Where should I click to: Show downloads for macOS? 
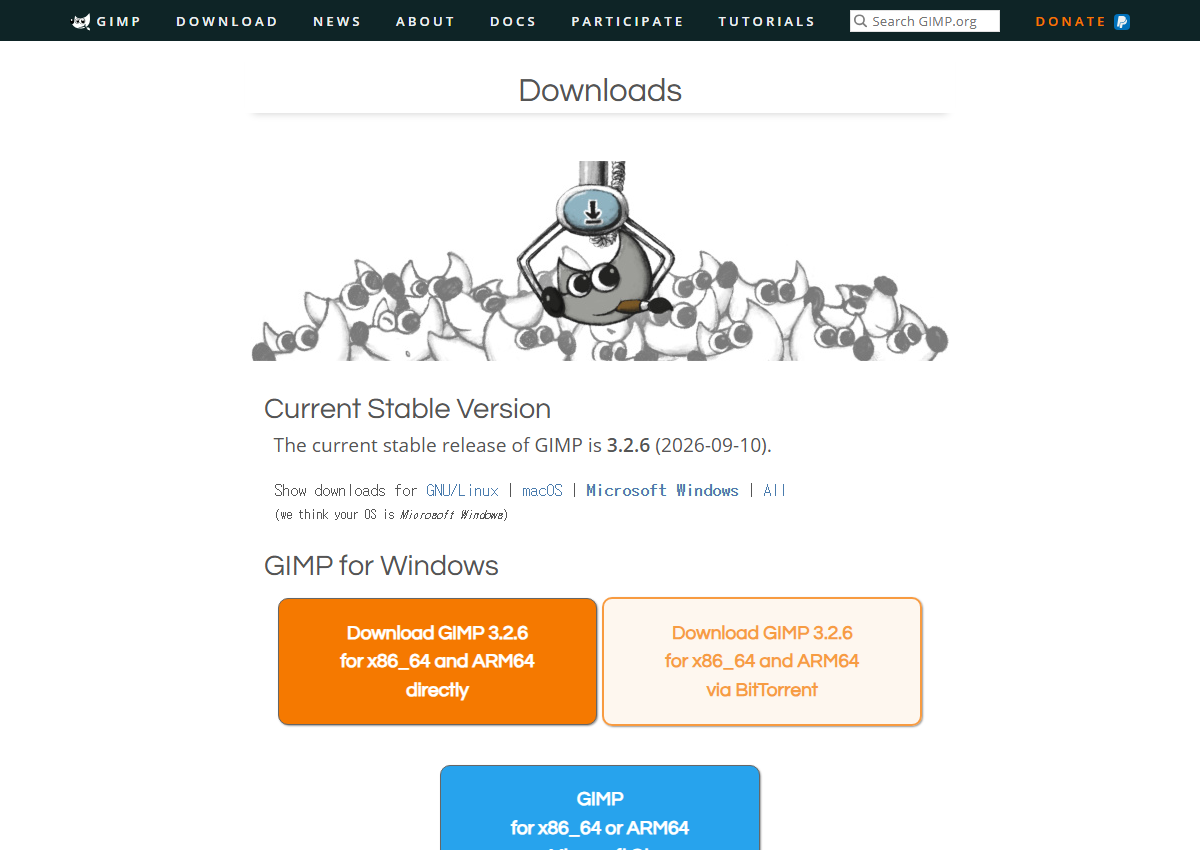point(542,490)
